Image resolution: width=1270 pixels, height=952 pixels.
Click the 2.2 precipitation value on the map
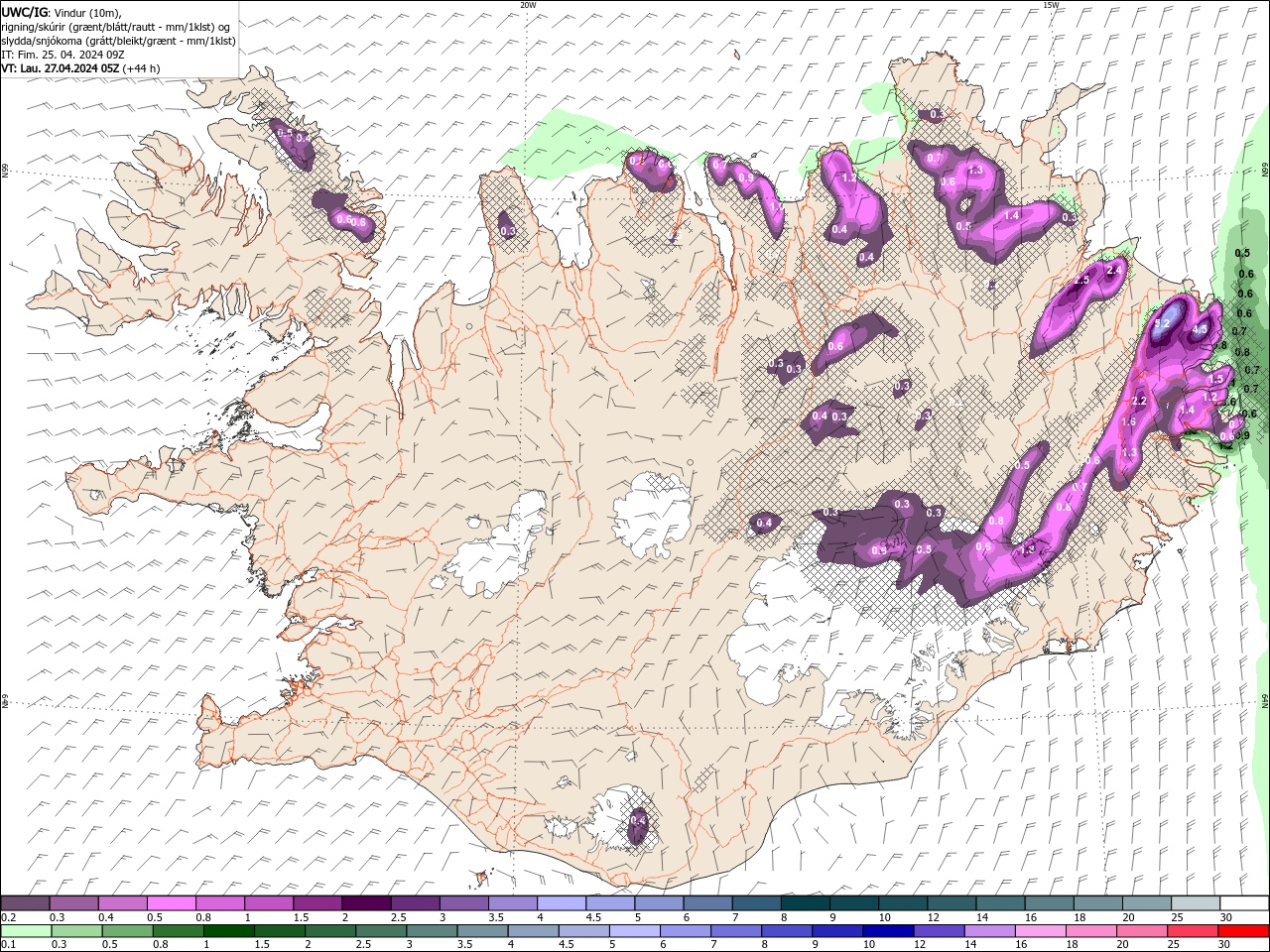(x=1139, y=402)
